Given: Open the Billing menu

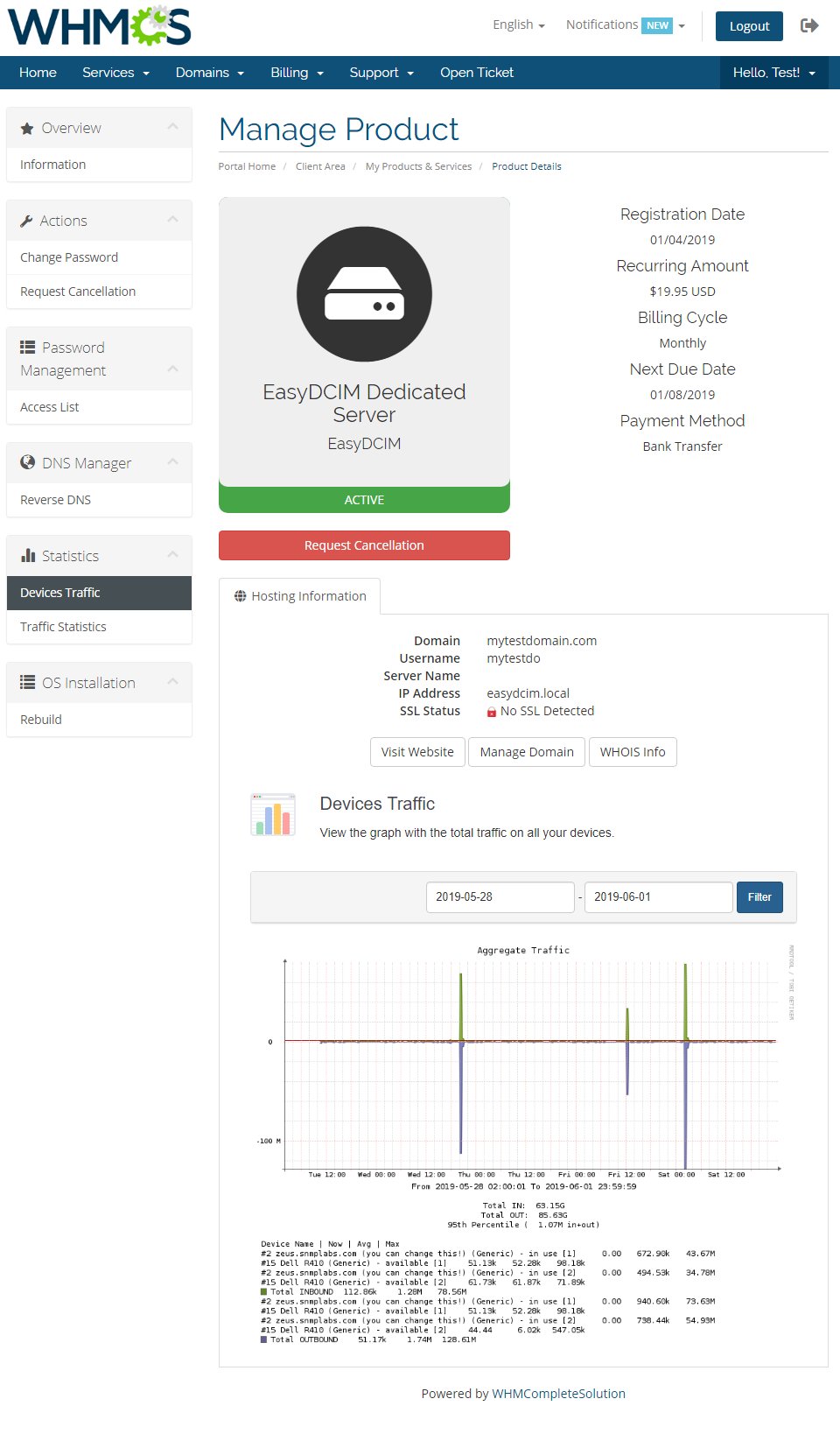Looking at the screenshot, I should coord(297,73).
